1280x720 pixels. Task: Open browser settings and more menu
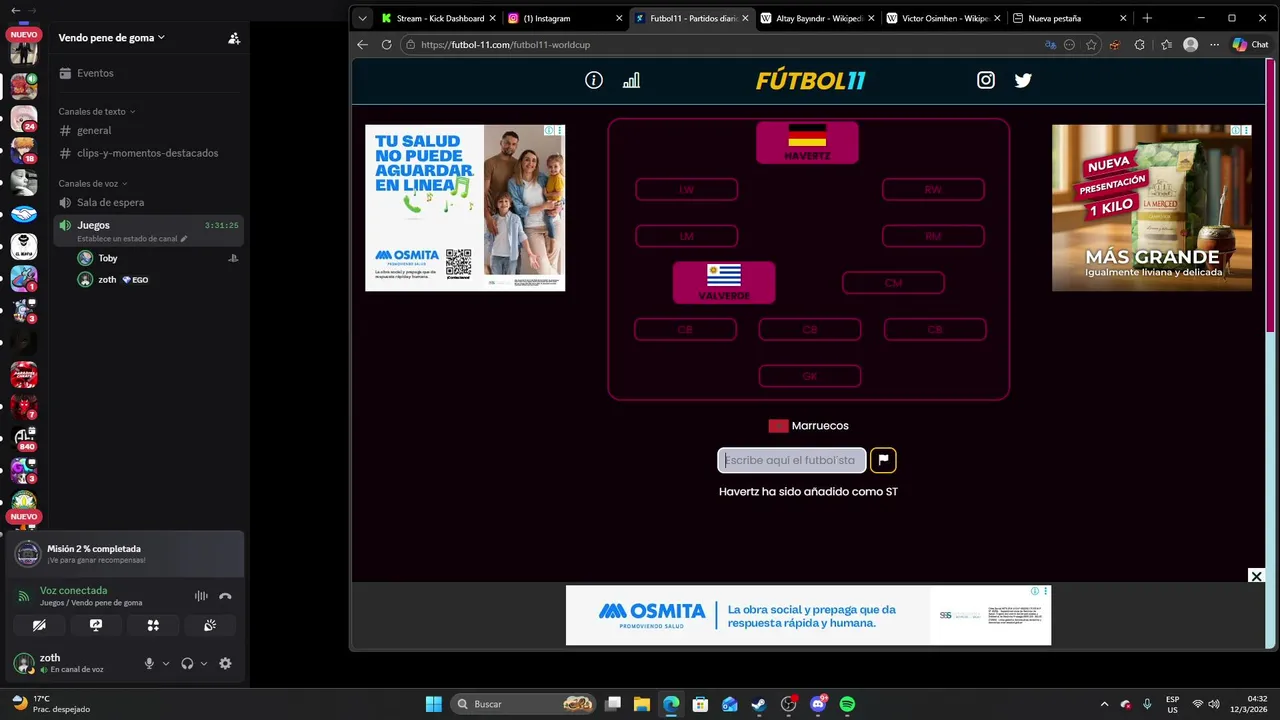point(1214,45)
